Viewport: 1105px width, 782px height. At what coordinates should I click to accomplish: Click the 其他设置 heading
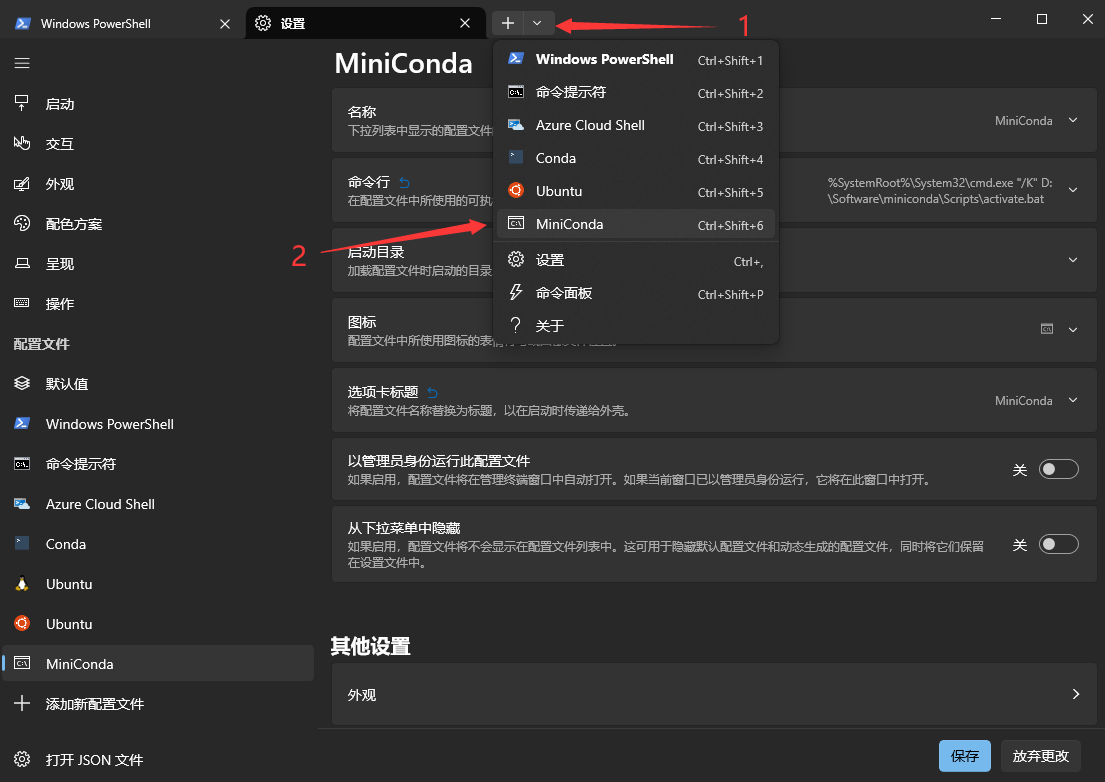coord(371,646)
